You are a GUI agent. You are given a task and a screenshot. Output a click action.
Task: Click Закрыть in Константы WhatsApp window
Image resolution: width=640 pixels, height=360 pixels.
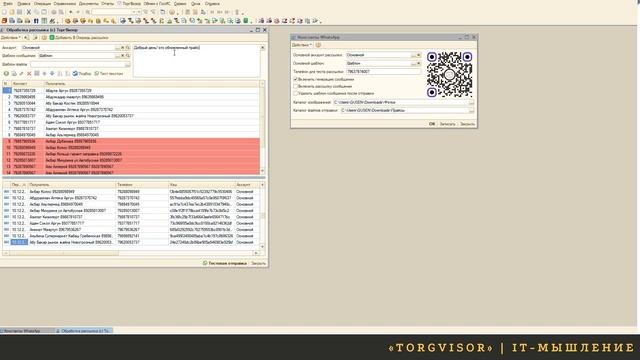coord(467,124)
